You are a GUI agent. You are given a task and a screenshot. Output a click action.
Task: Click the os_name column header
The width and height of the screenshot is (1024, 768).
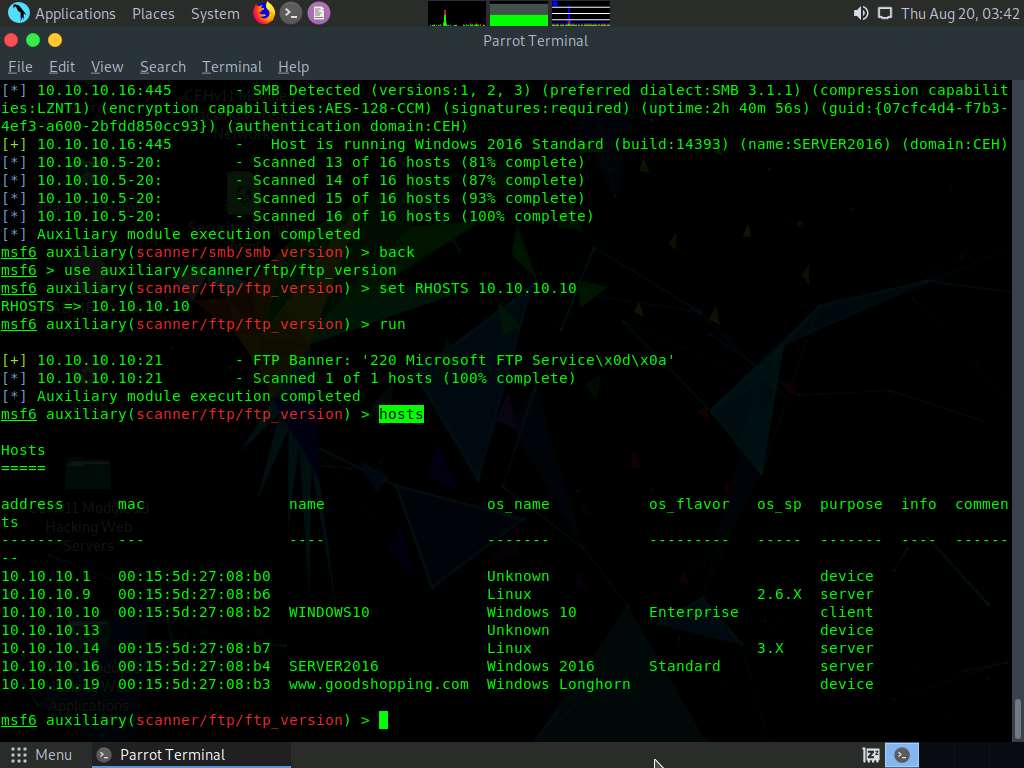click(x=518, y=504)
